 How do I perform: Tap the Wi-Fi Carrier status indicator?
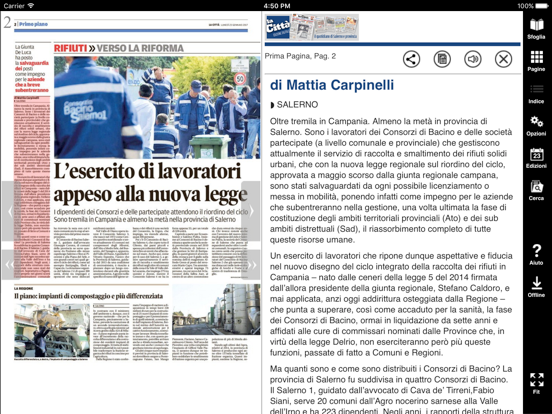point(19,6)
